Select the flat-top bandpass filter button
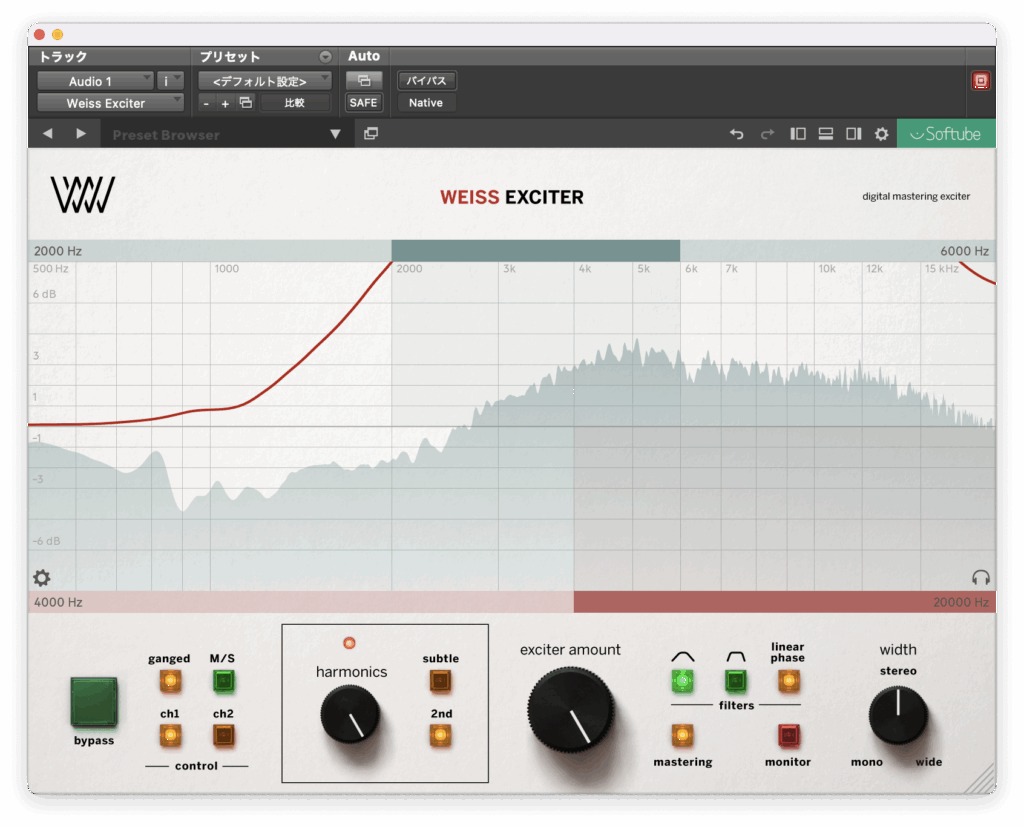Image resolution: width=1024 pixels, height=827 pixels. 735,681
